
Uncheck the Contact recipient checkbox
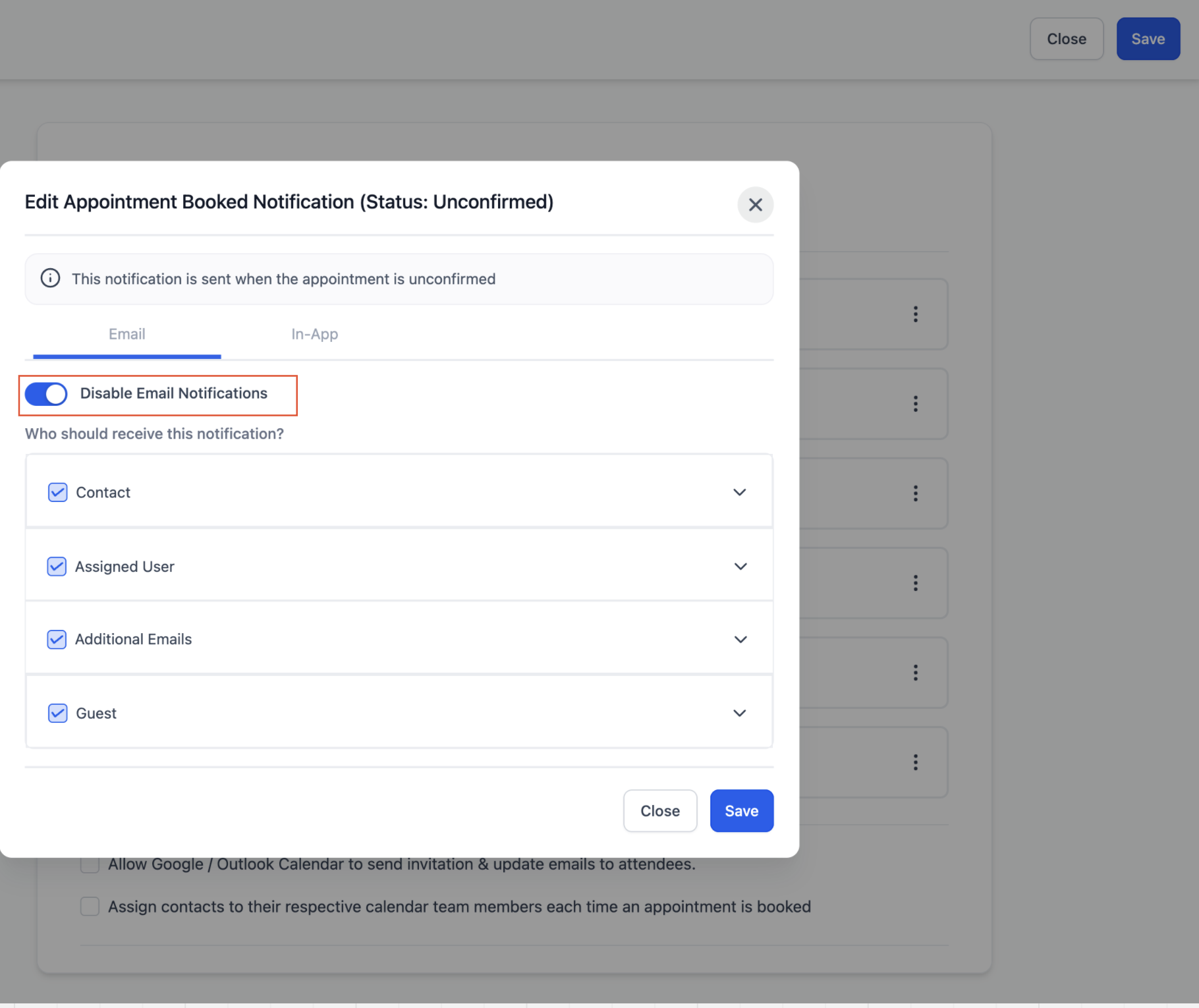58,492
